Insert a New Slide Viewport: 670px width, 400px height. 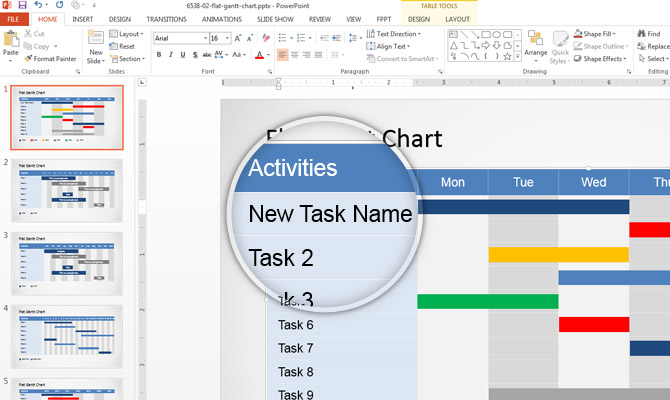(95, 47)
